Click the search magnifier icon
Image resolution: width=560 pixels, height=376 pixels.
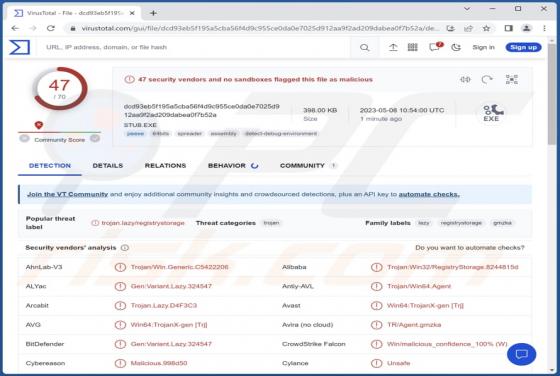(364, 47)
